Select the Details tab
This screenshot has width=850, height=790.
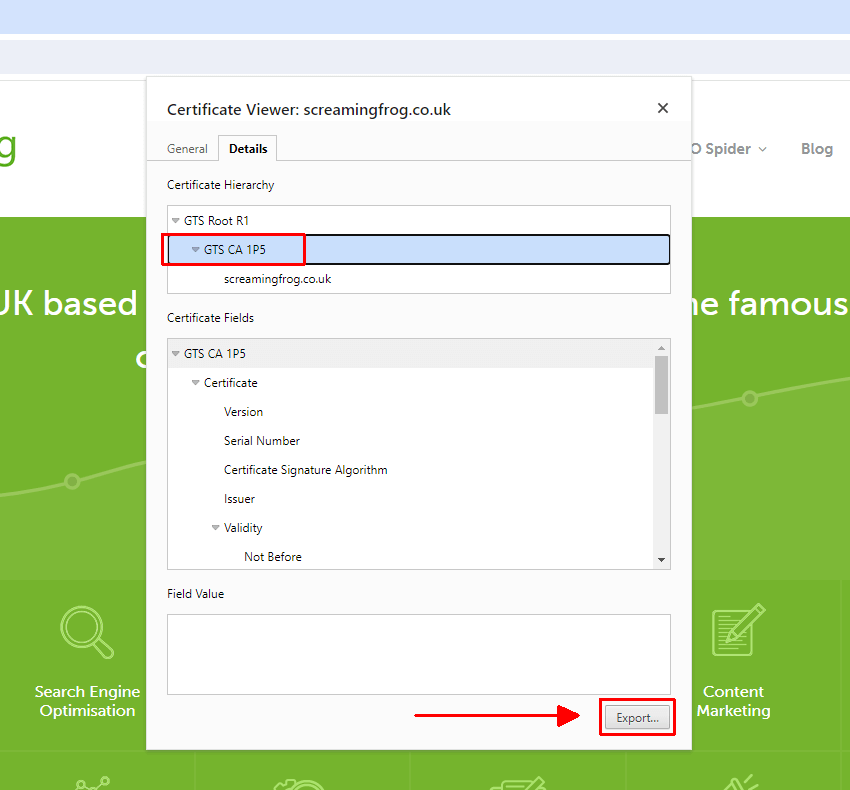click(x=247, y=147)
